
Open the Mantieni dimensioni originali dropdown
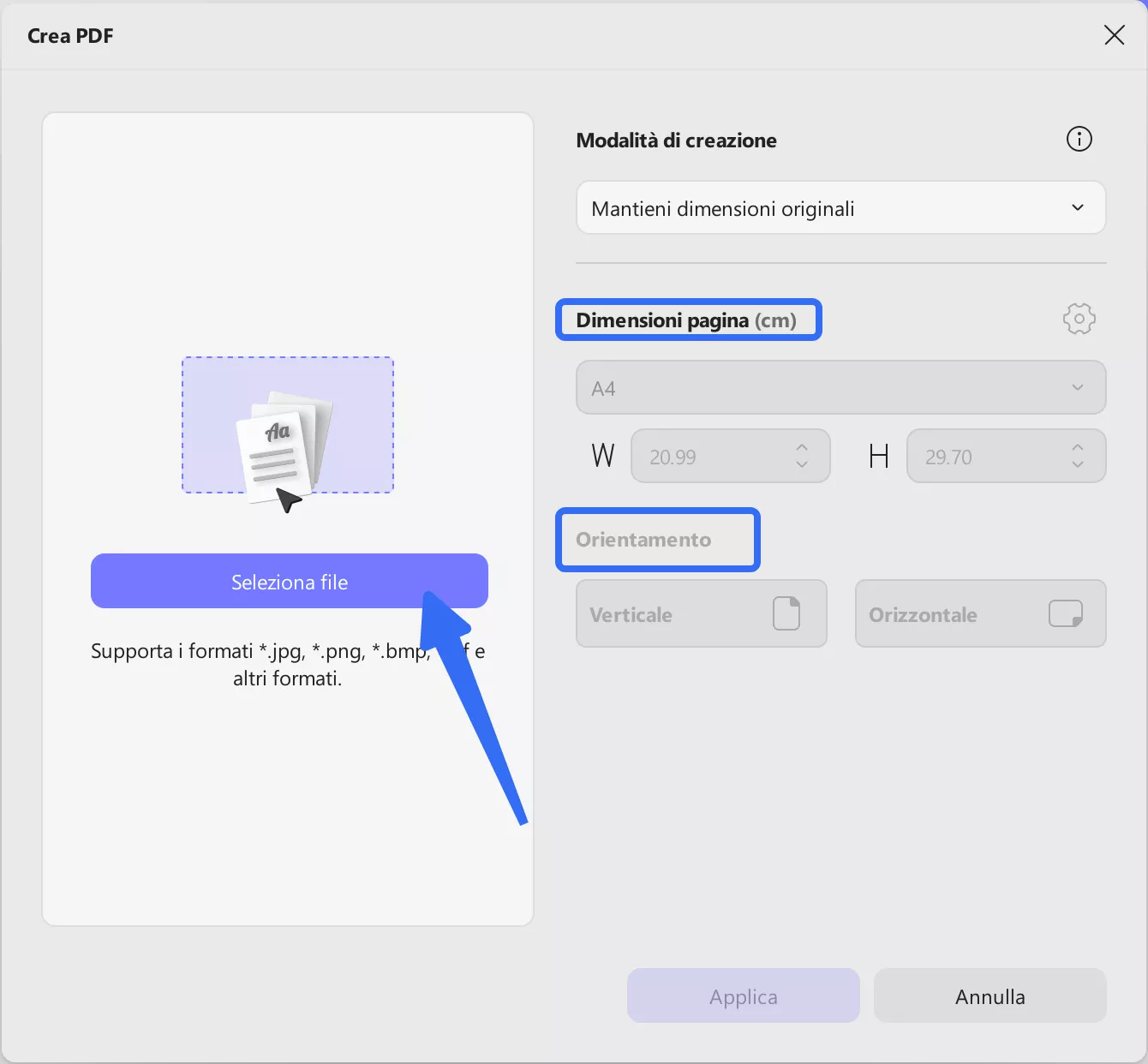pos(841,208)
